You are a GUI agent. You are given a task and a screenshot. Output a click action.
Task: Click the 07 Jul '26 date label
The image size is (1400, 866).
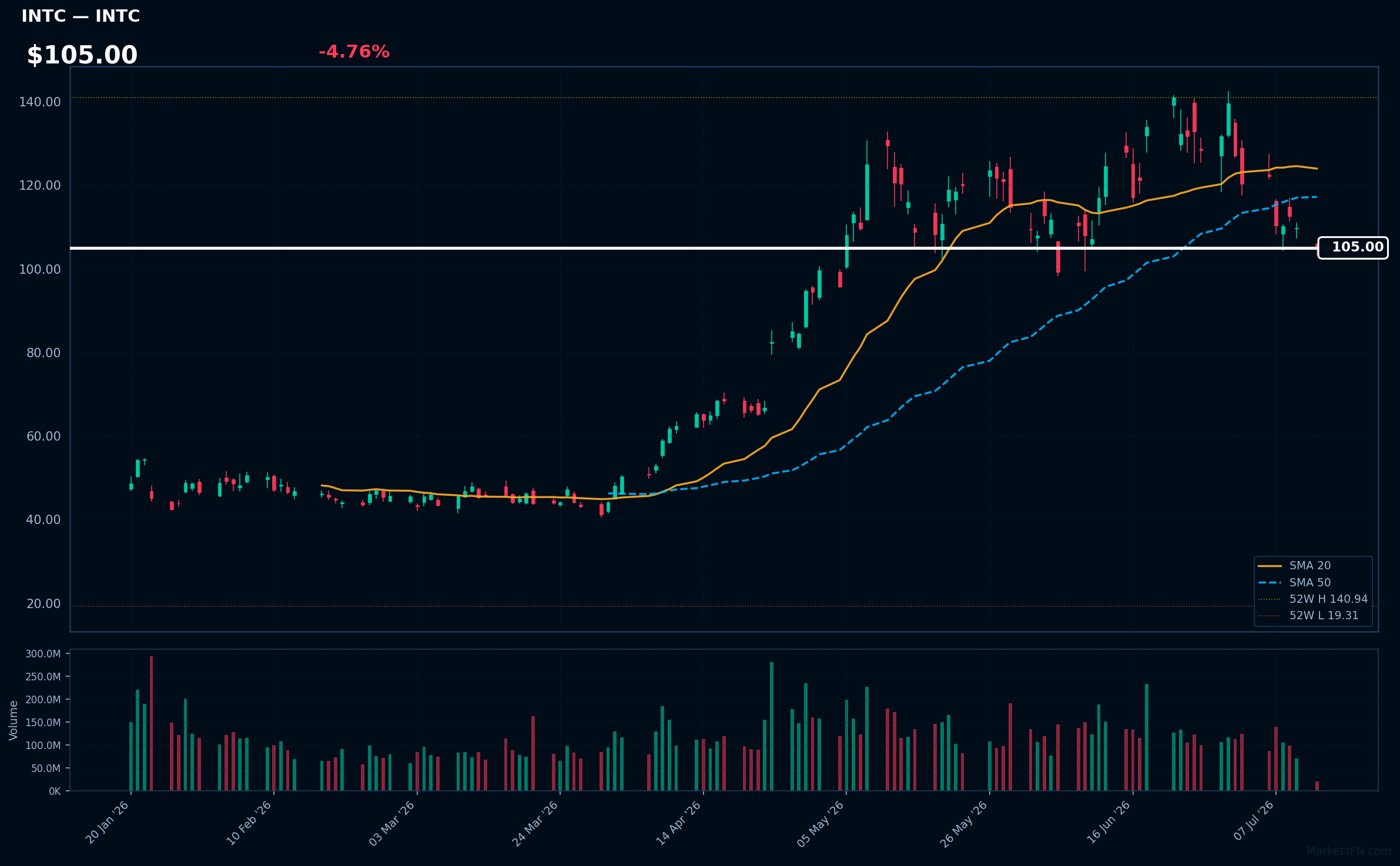(x=1254, y=821)
